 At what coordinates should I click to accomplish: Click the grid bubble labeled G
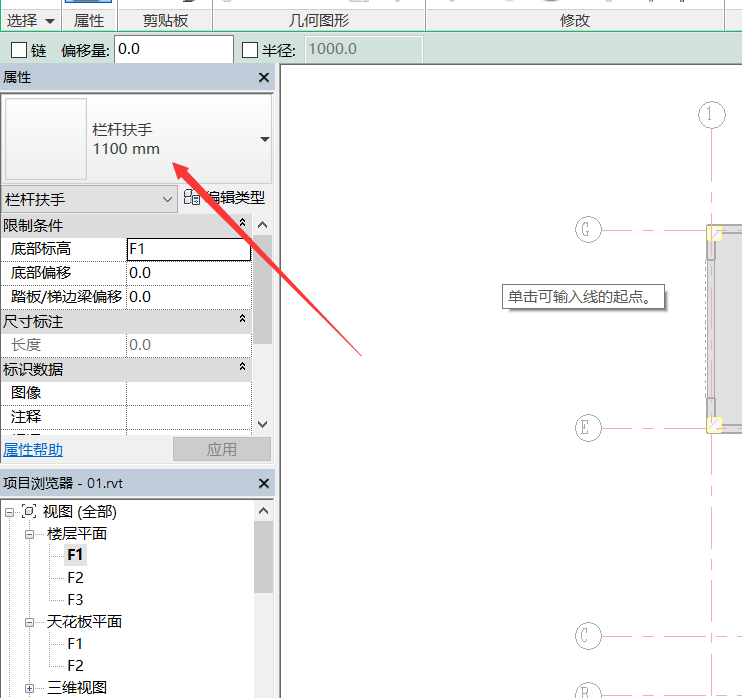point(588,230)
